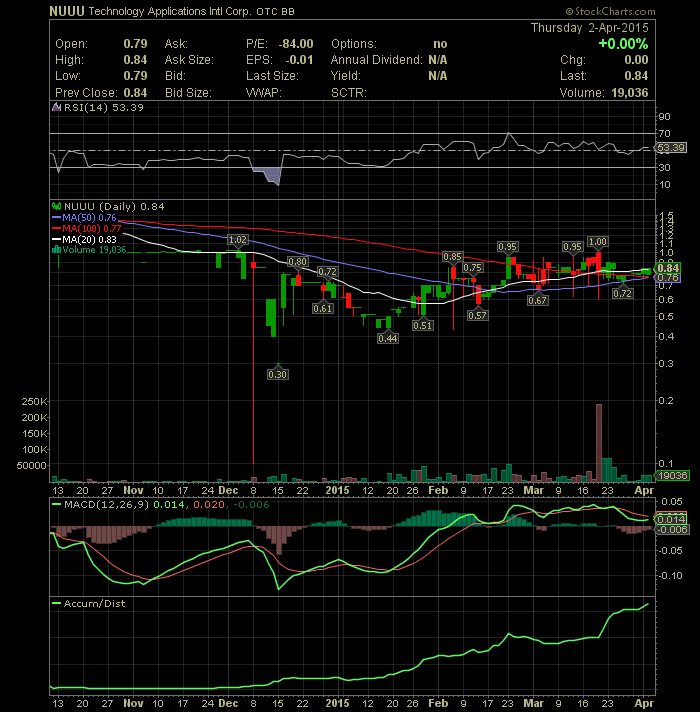
Task: Click the NUUU ticker symbol in the title
Action: 67,11
